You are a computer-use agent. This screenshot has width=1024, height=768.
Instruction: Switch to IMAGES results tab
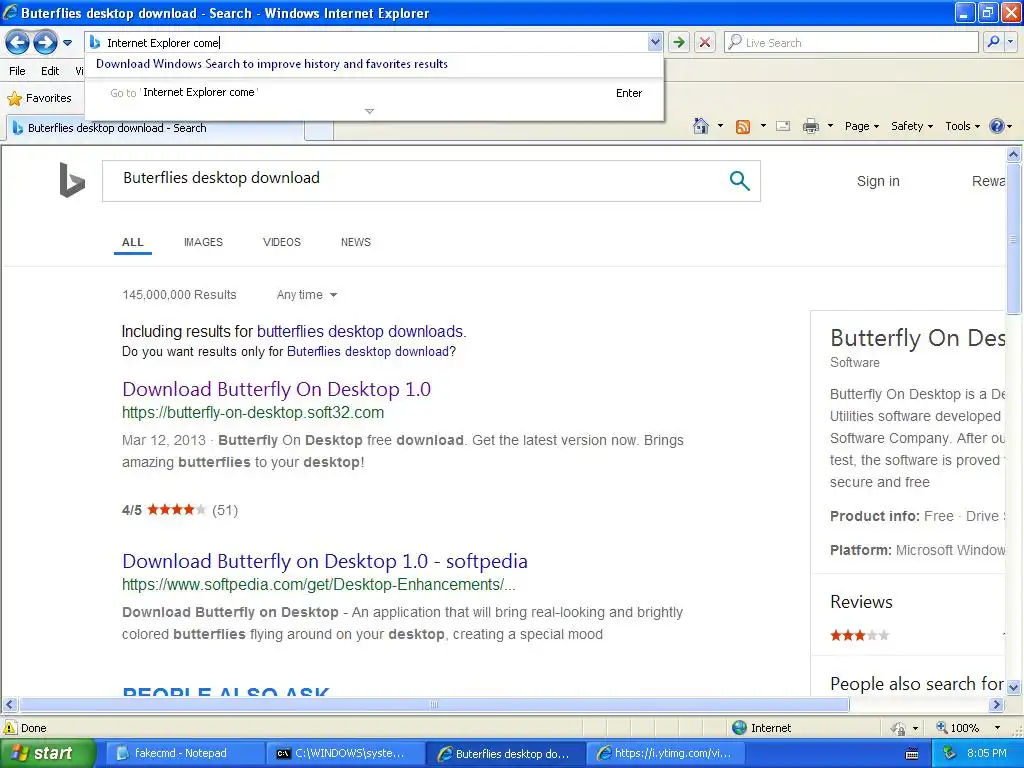tap(203, 242)
